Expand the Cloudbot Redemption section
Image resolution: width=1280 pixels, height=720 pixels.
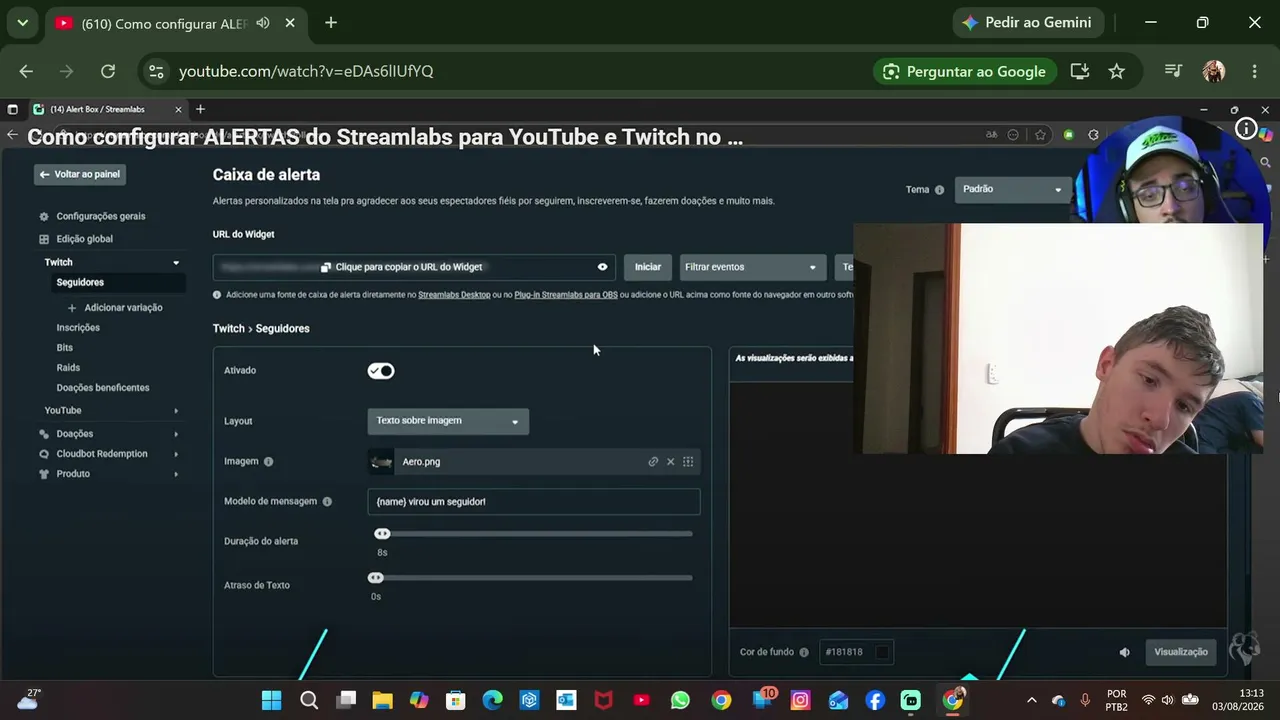pos(176,454)
